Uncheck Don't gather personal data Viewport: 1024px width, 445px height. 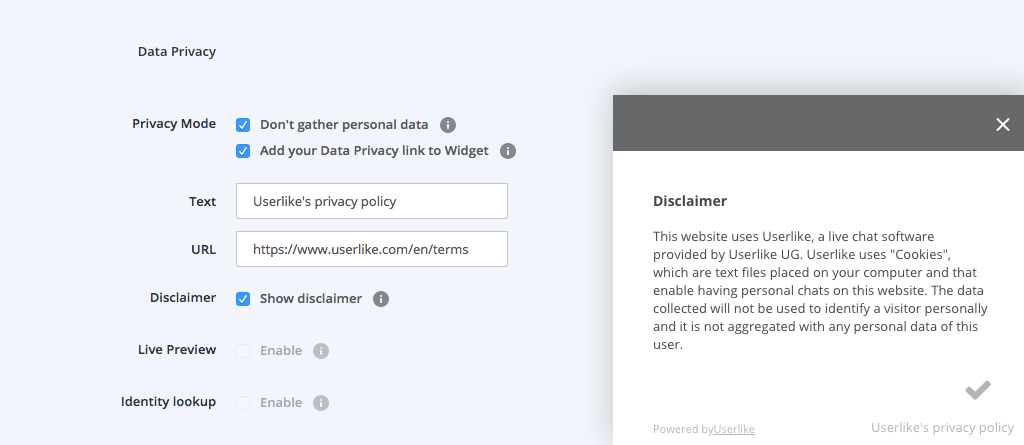pos(243,125)
